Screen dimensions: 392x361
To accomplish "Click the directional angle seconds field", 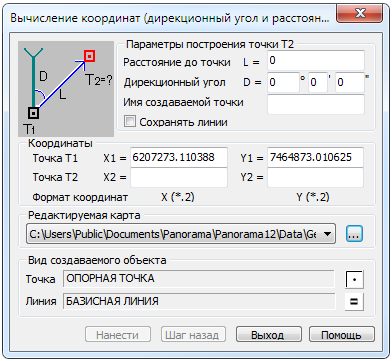I will [x=350, y=82].
